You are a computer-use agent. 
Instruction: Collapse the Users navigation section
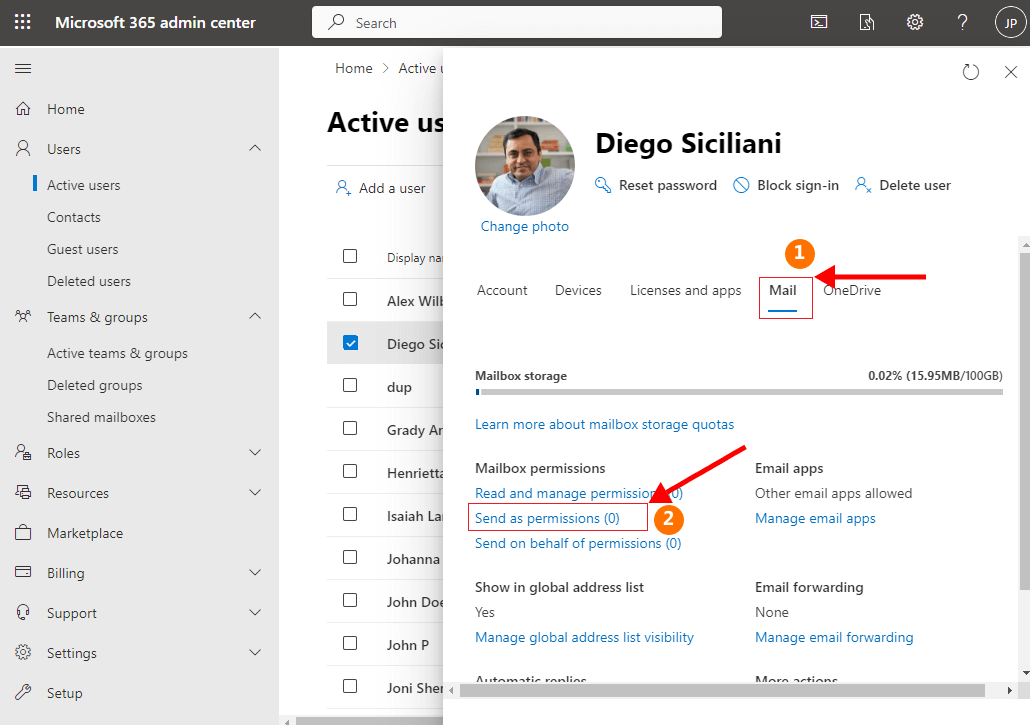[255, 149]
